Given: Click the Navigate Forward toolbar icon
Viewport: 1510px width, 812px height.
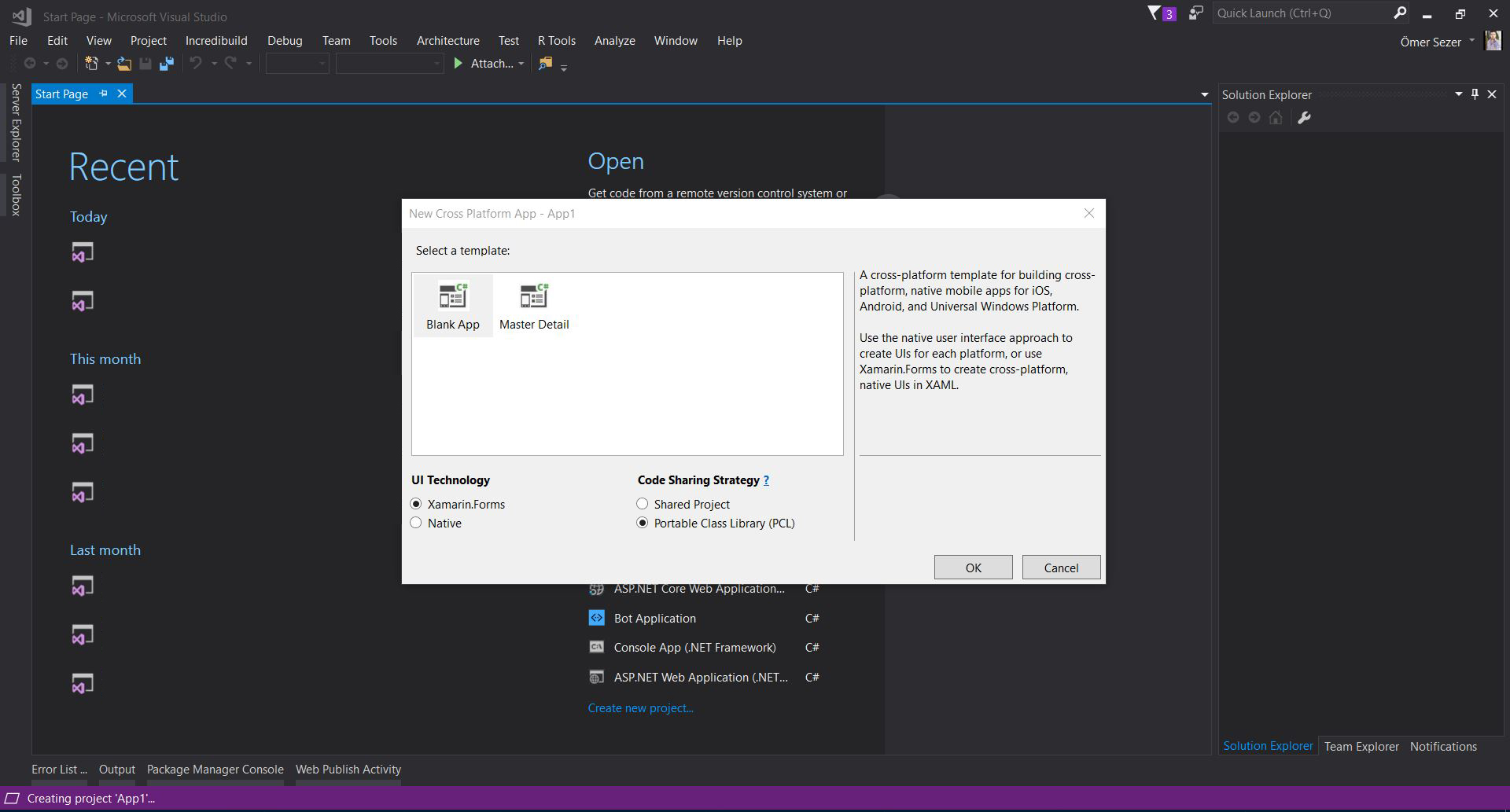Looking at the screenshot, I should point(61,64).
